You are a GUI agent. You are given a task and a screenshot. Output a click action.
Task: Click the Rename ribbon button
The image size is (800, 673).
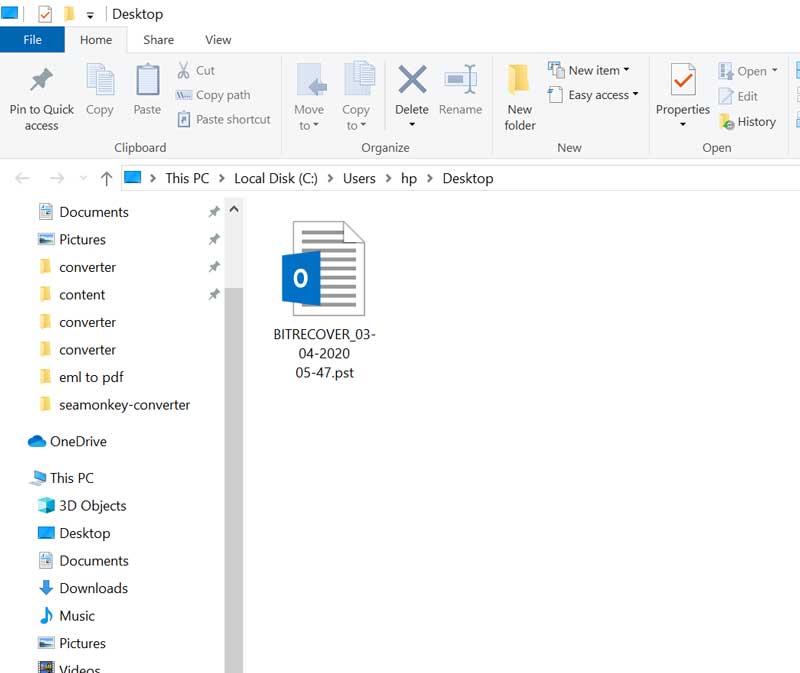pos(460,89)
